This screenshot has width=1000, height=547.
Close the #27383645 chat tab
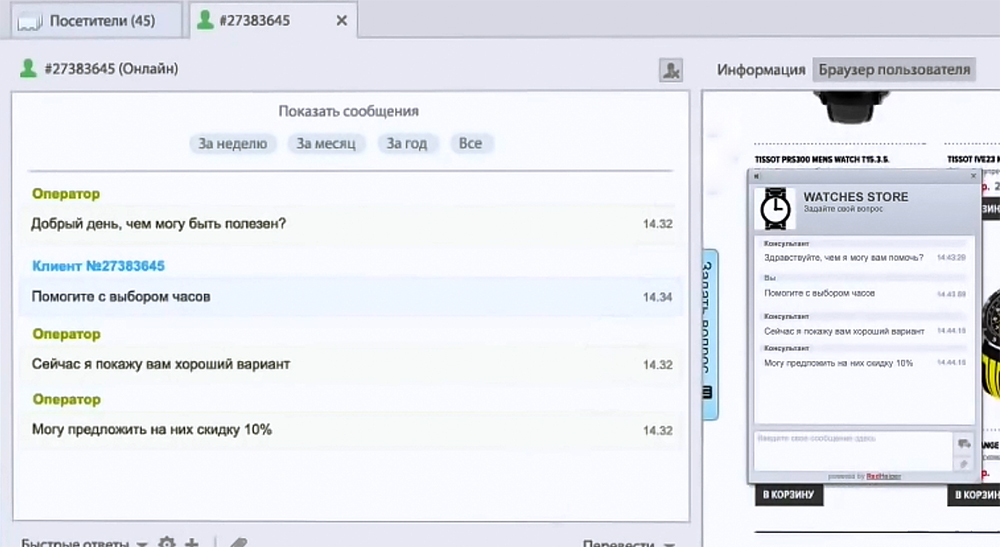[342, 21]
